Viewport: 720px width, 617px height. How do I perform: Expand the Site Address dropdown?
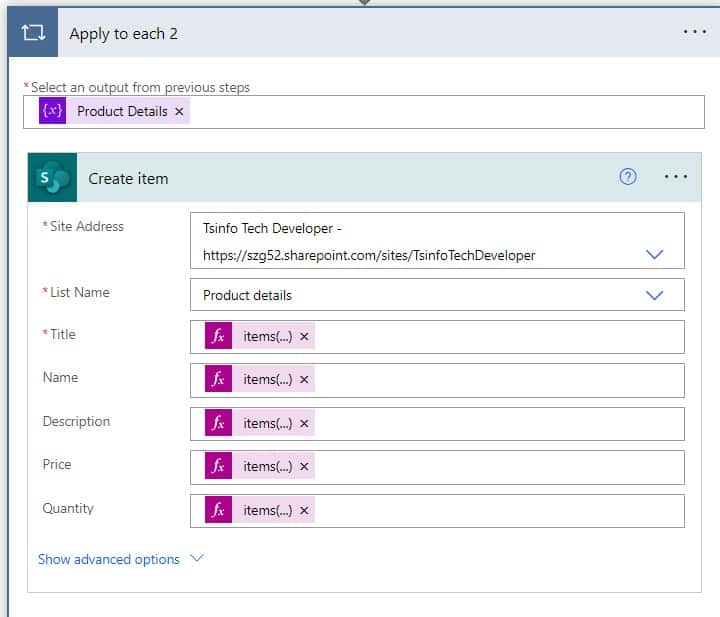click(654, 254)
